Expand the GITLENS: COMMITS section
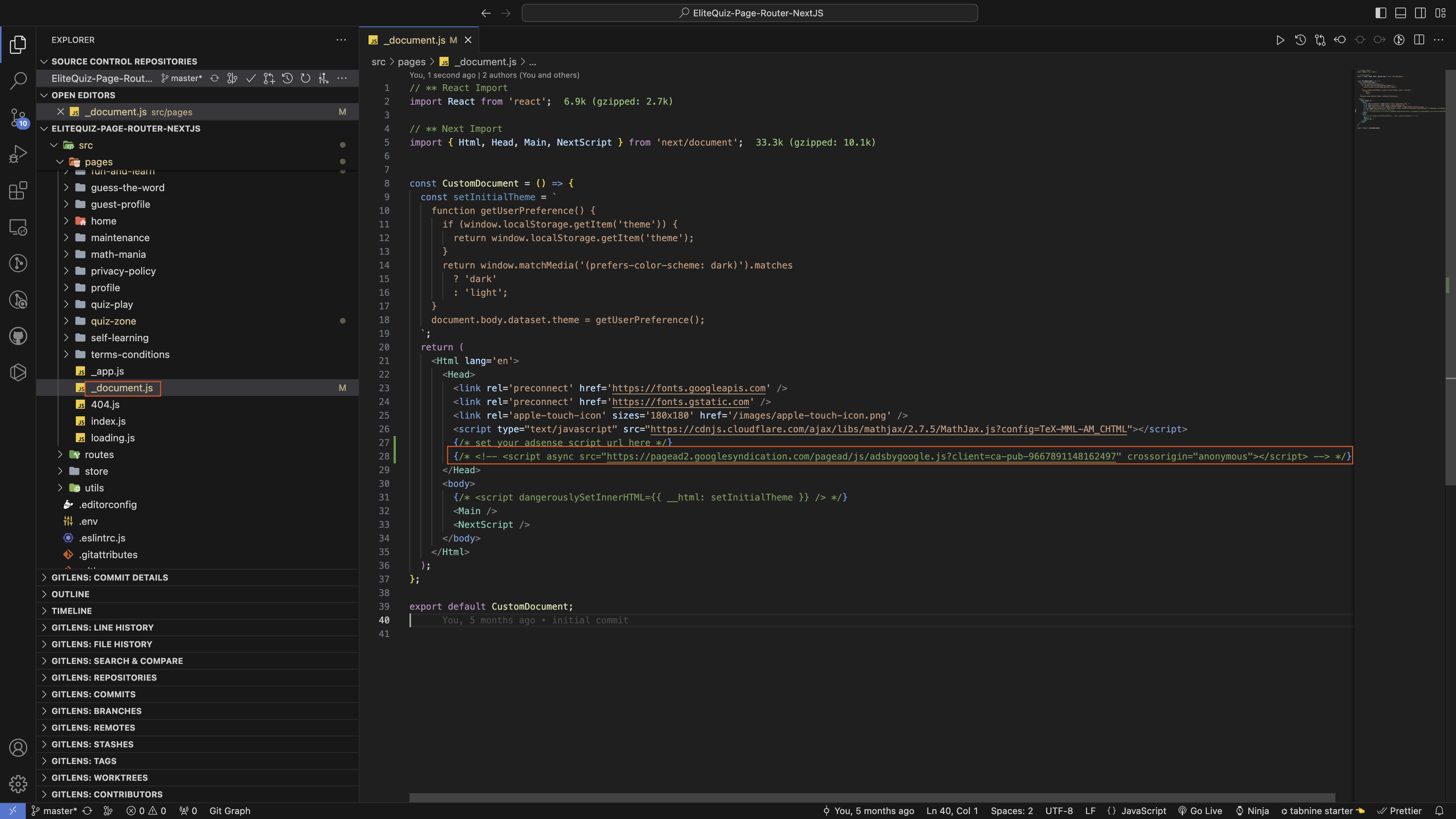Viewport: 1456px width, 819px height. pos(93,694)
